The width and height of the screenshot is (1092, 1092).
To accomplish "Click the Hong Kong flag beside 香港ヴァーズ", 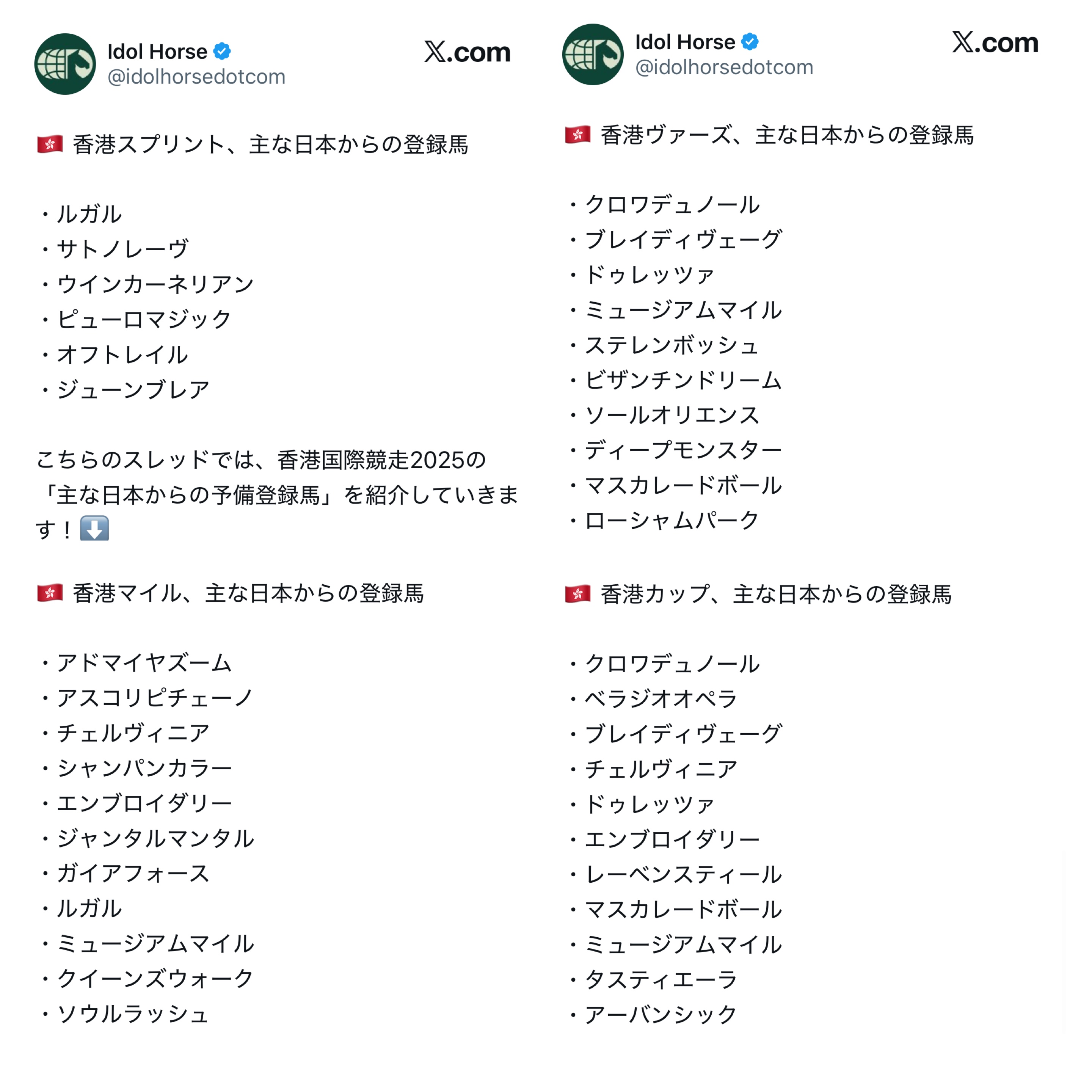I will click(x=577, y=135).
